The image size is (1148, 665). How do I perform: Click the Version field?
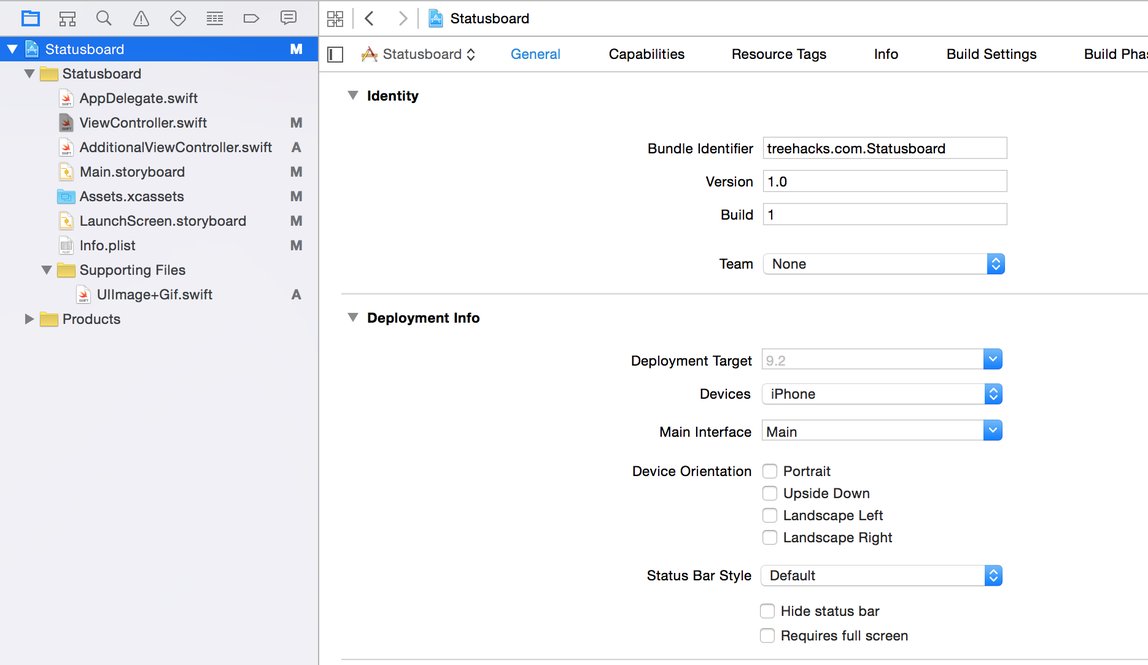[x=884, y=182]
